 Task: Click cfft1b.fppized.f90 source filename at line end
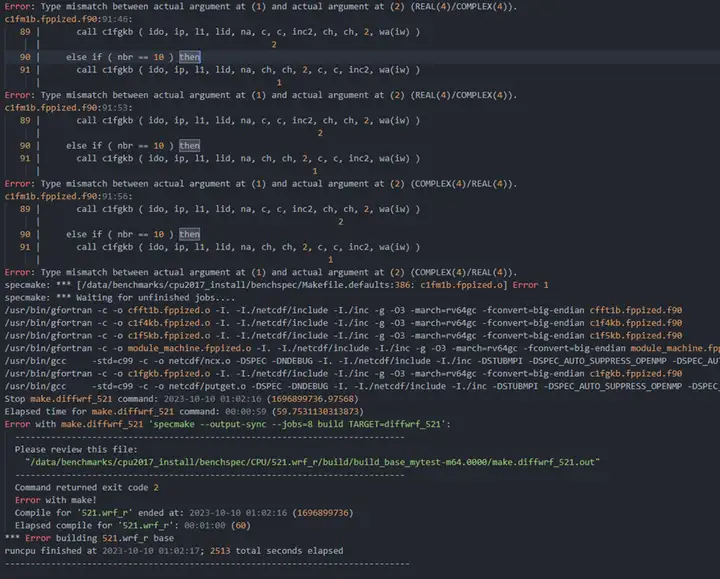pos(636,310)
